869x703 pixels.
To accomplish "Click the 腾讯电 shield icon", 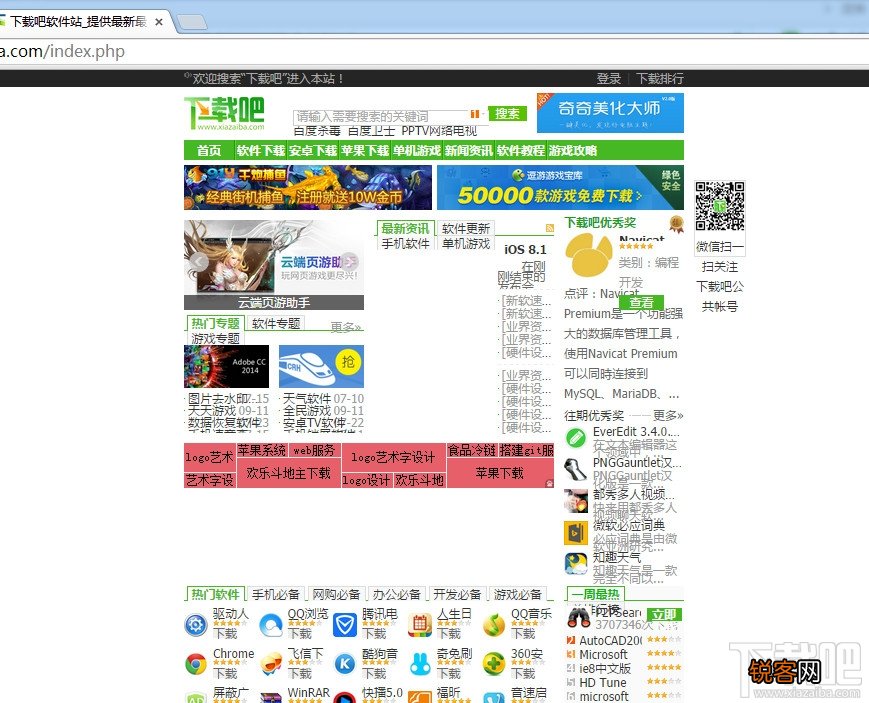I will 345,625.
